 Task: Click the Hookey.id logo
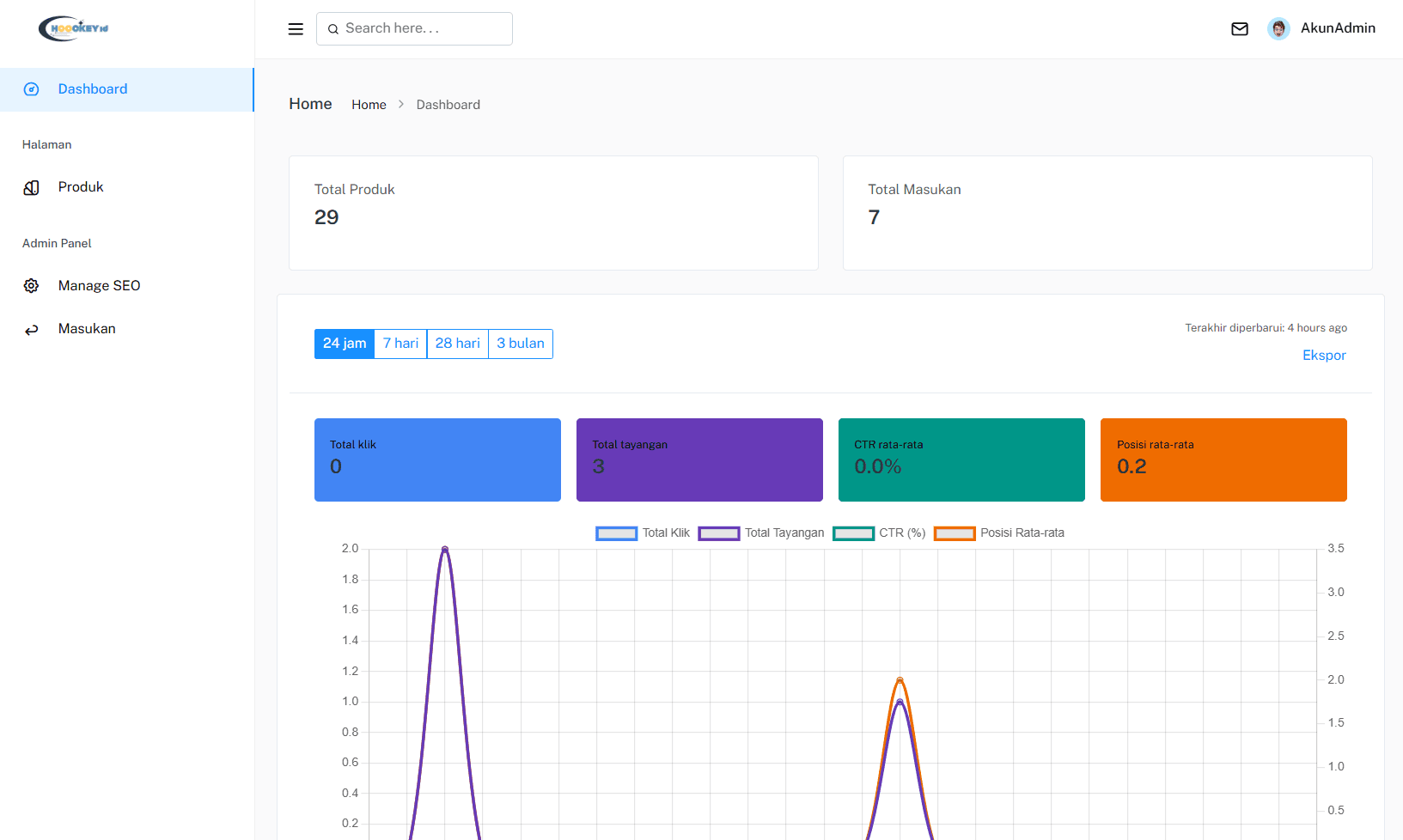74,28
